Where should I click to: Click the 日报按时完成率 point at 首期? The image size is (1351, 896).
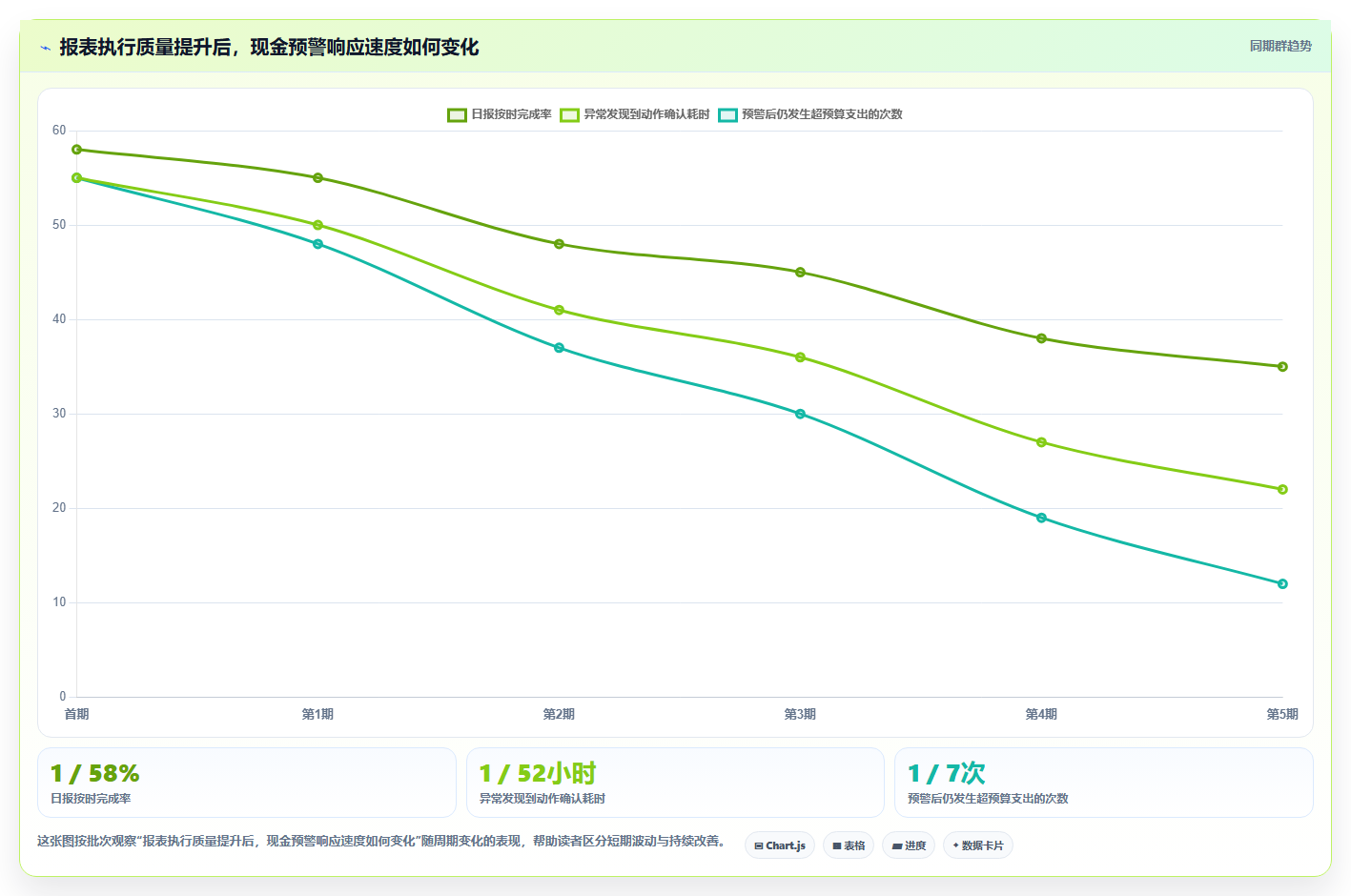[77, 150]
